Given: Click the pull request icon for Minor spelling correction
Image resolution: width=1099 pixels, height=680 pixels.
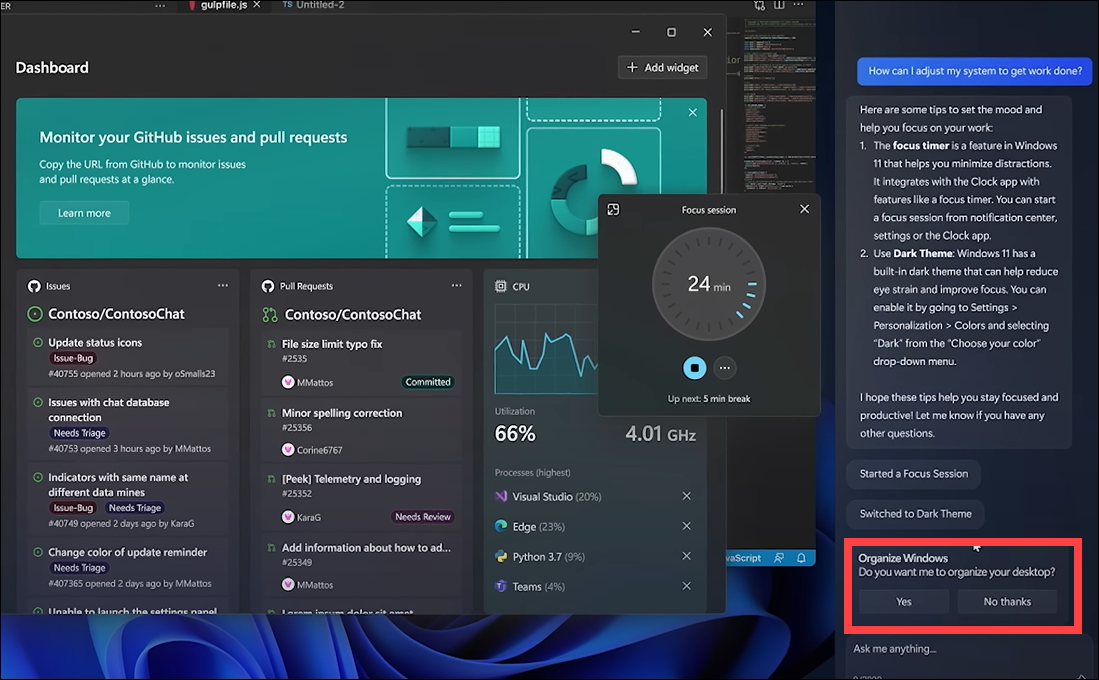Looking at the screenshot, I should coord(271,413).
